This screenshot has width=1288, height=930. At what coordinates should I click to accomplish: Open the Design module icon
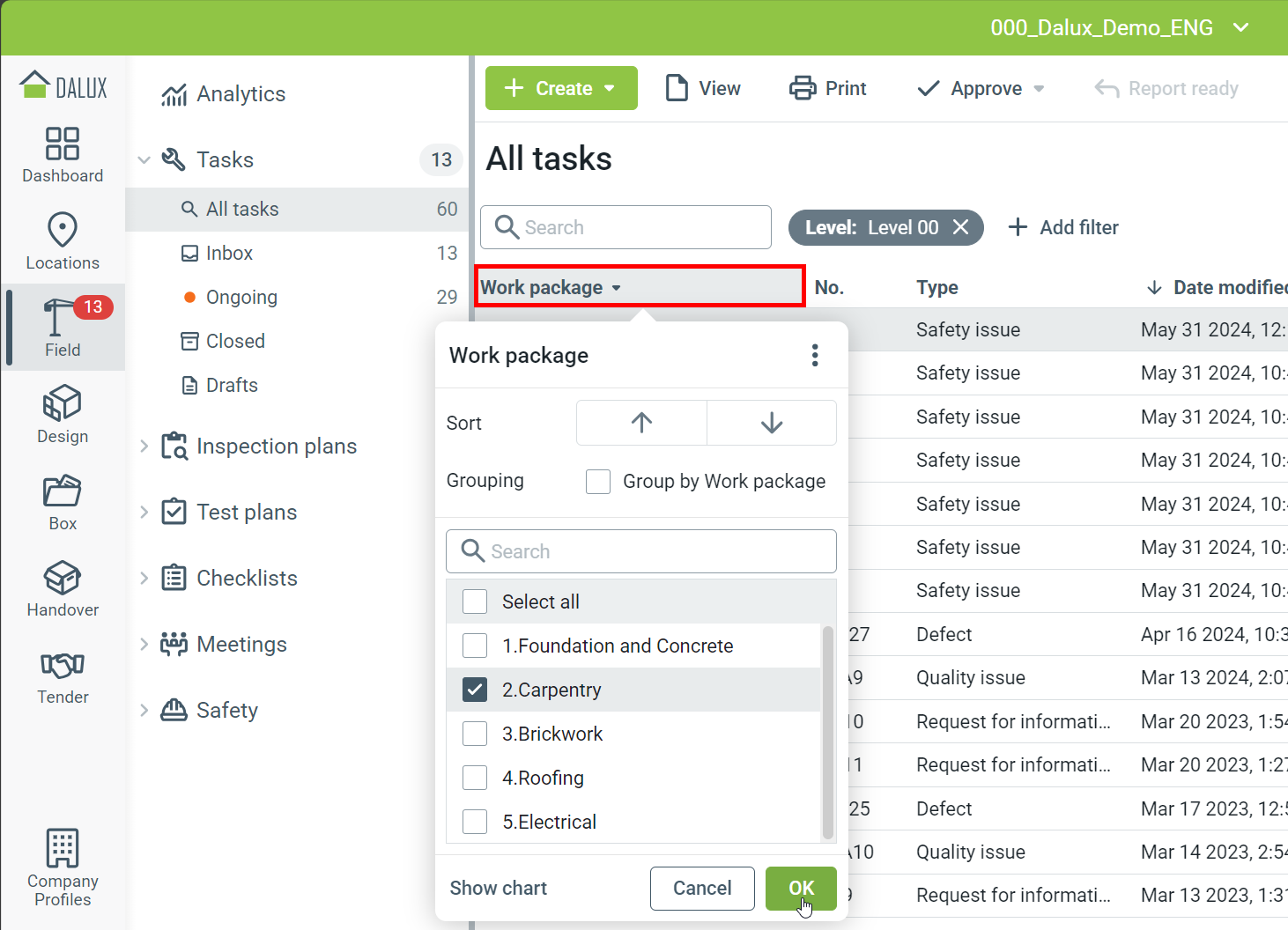coord(63,404)
